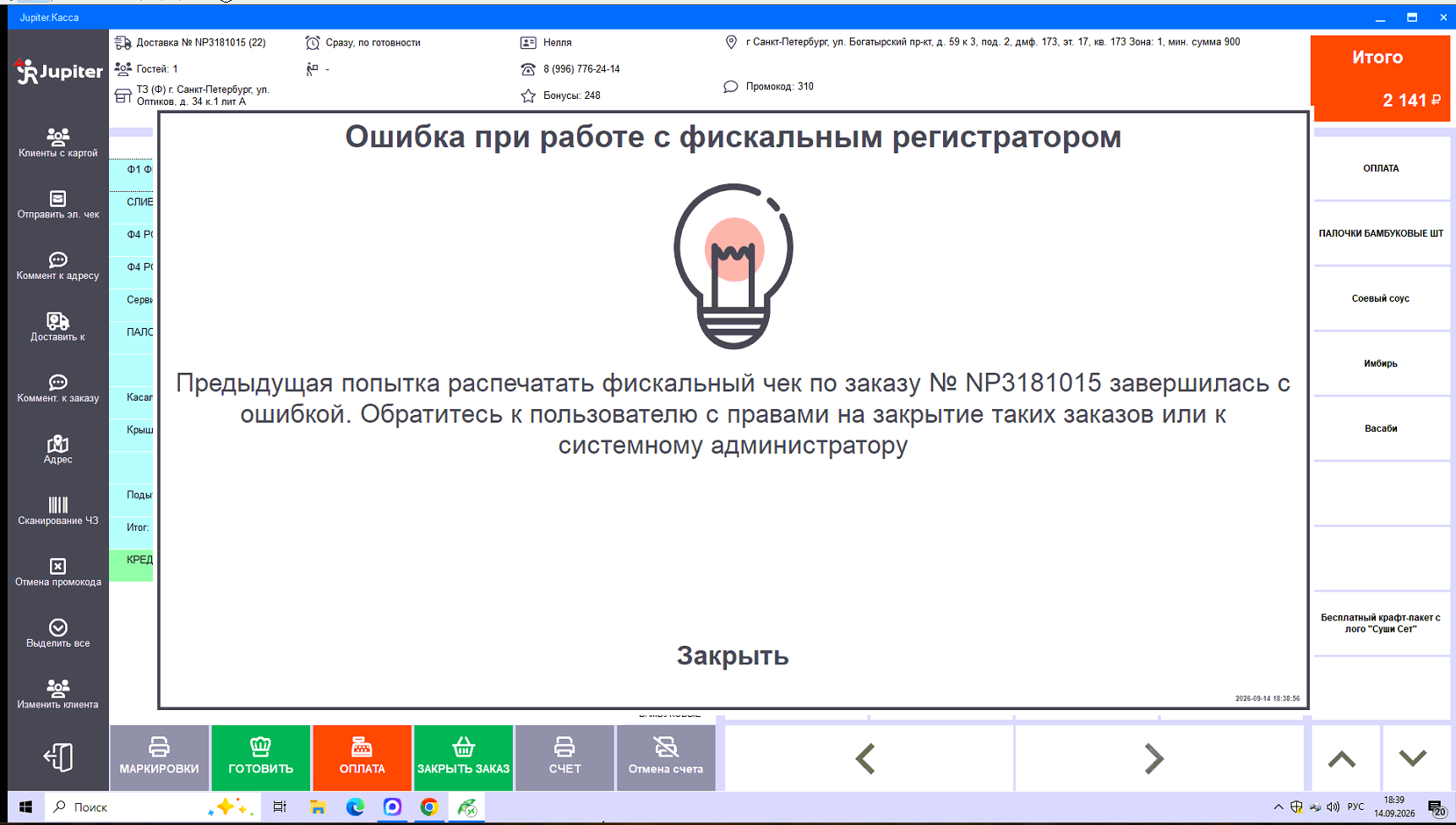
Task: Click the МАРКИРОВКИ button
Action: pyautogui.click(x=159, y=757)
